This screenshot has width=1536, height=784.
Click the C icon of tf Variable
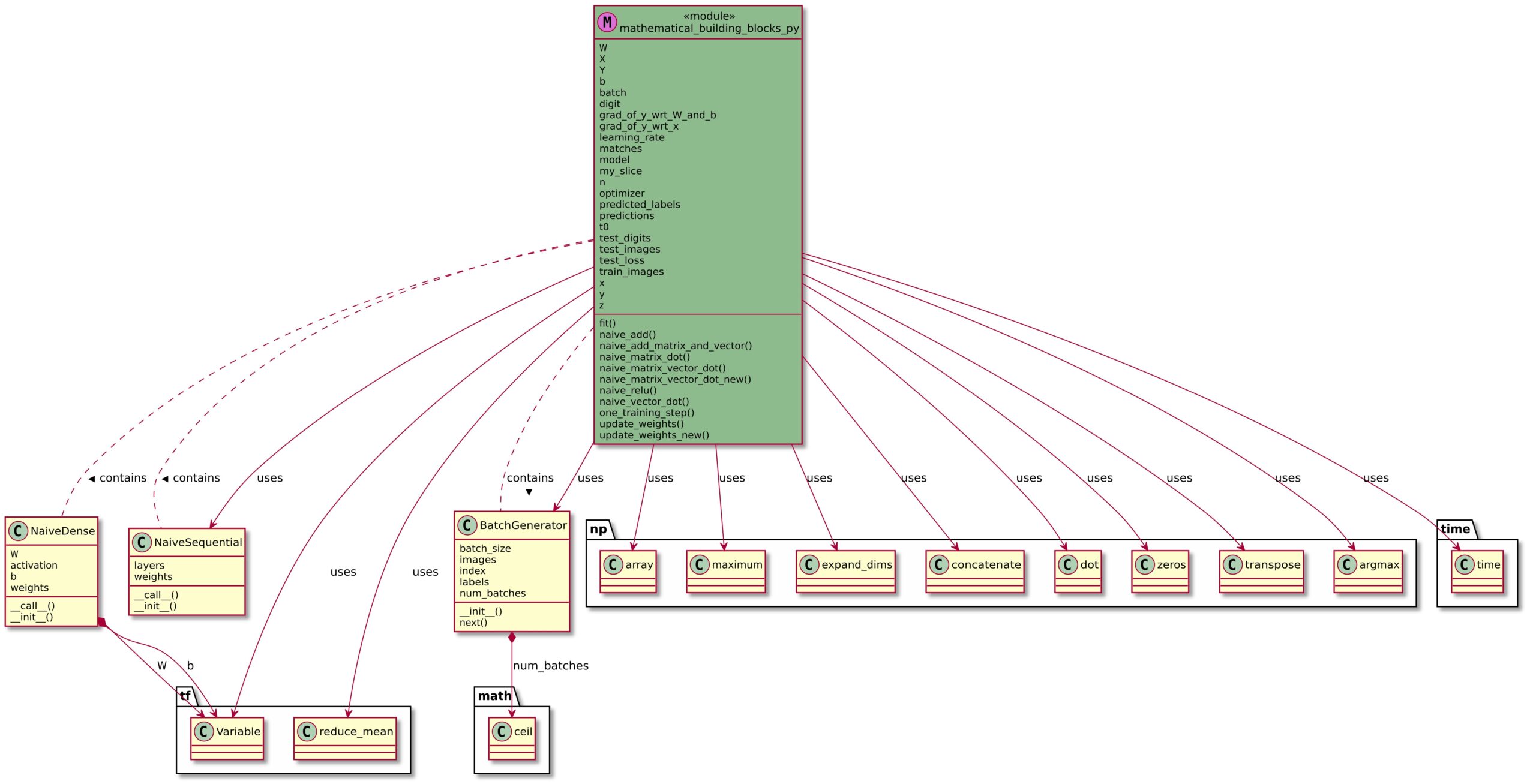[204, 731]
